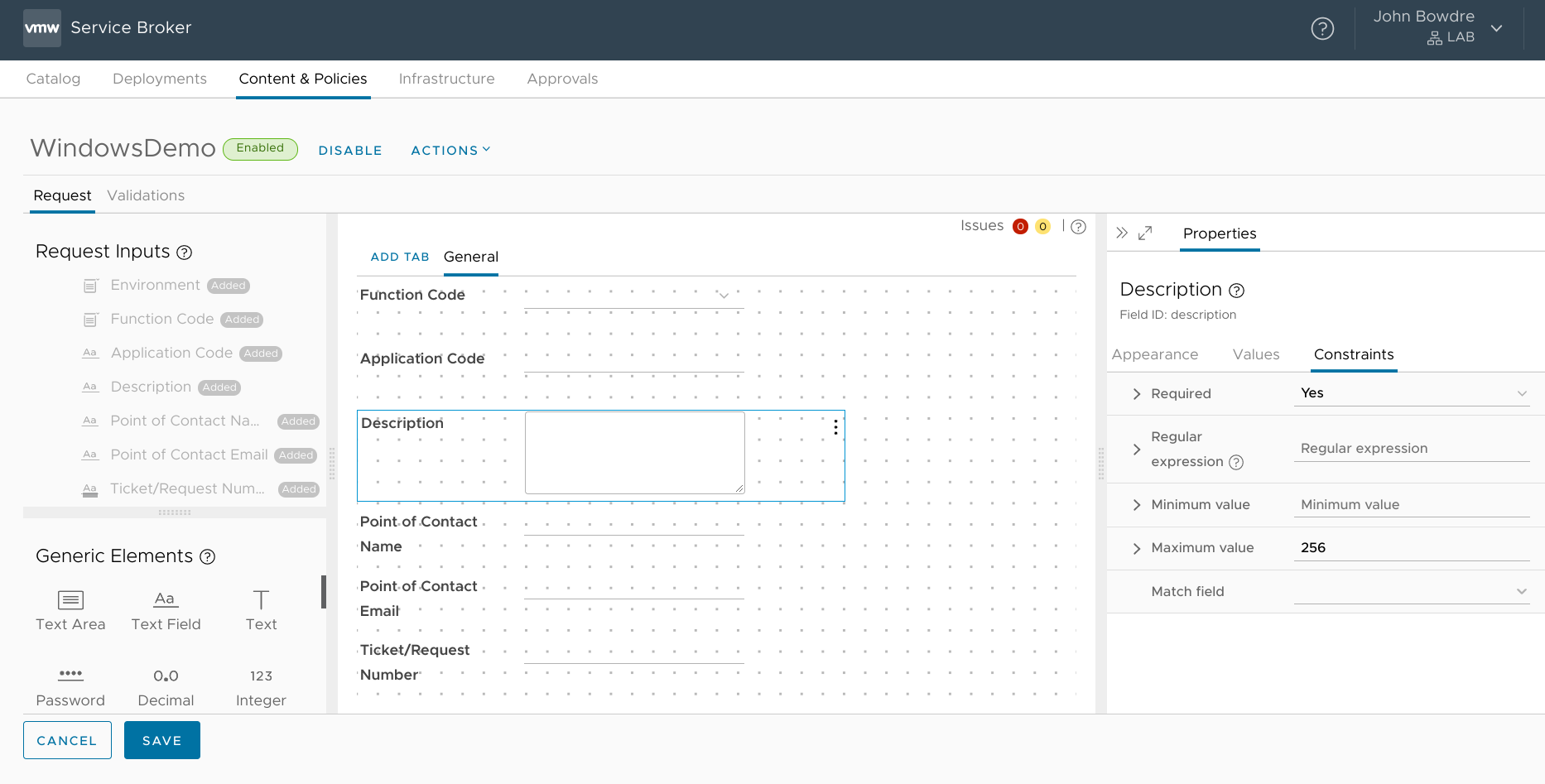This screenshot has width=1545, height=784.
Task: Open the Description field three-dot menu
Action: point(835,427)
